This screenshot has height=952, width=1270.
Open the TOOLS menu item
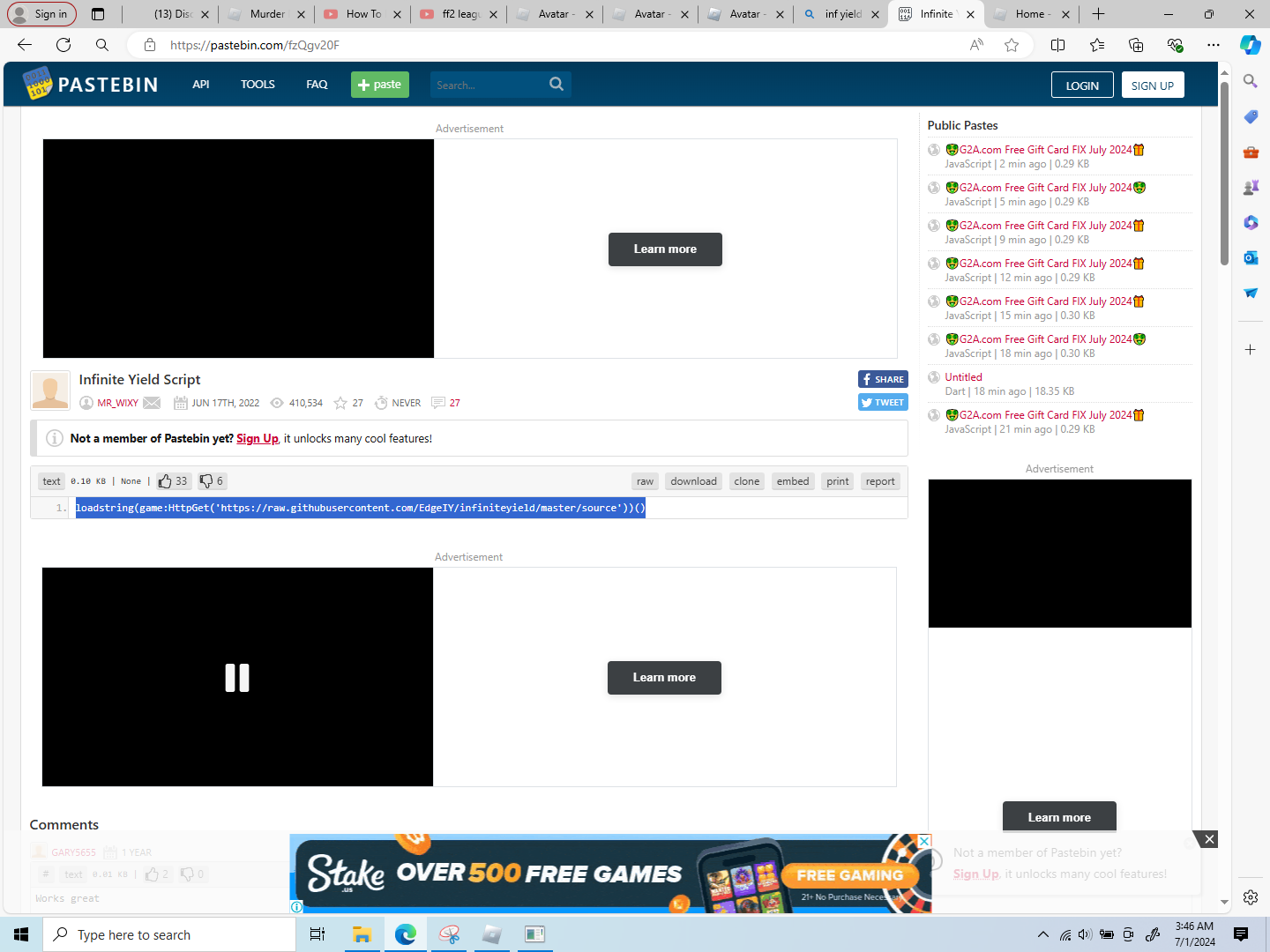coord(258,85)
